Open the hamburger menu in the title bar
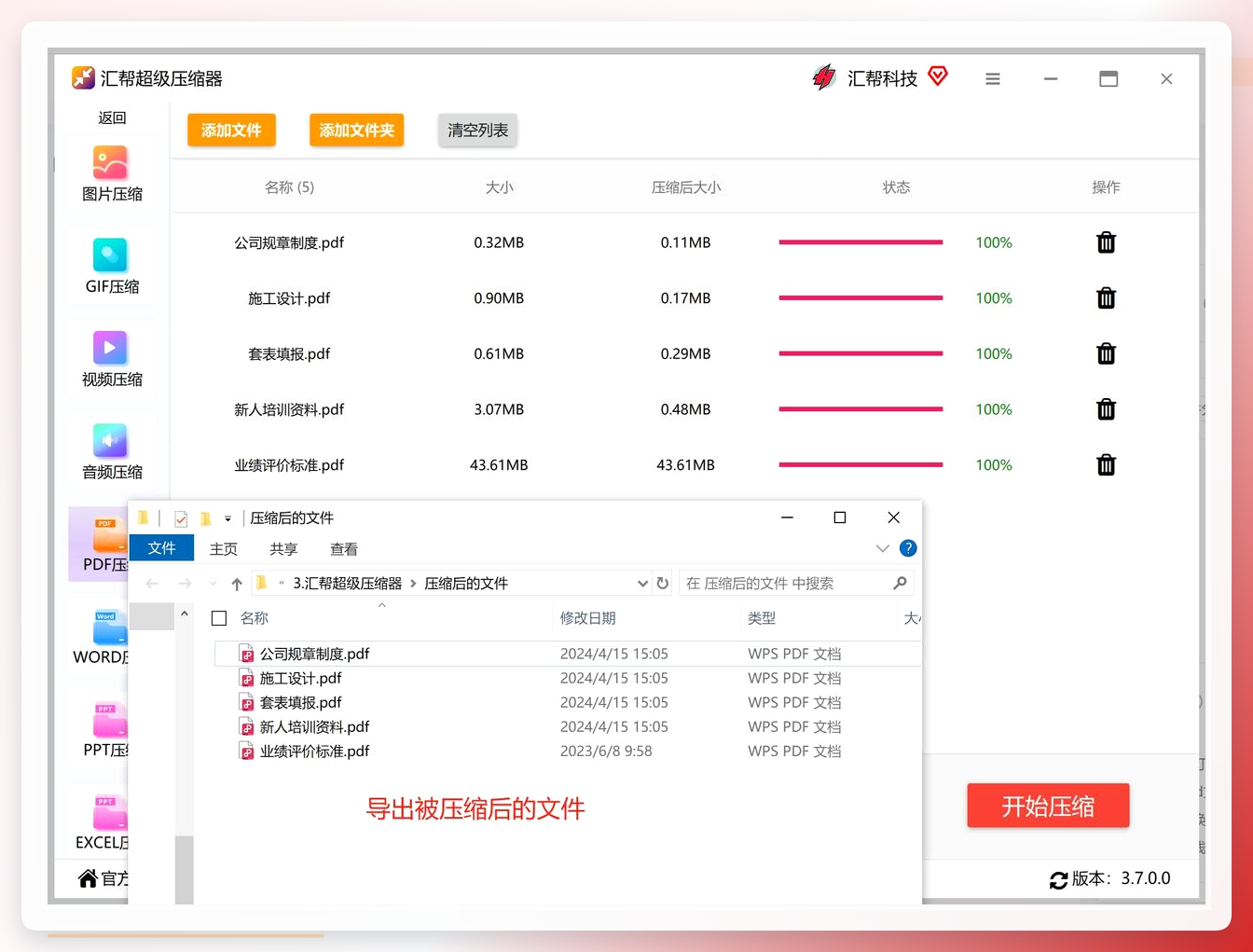The image size is (1253, 952). (993, 79)
